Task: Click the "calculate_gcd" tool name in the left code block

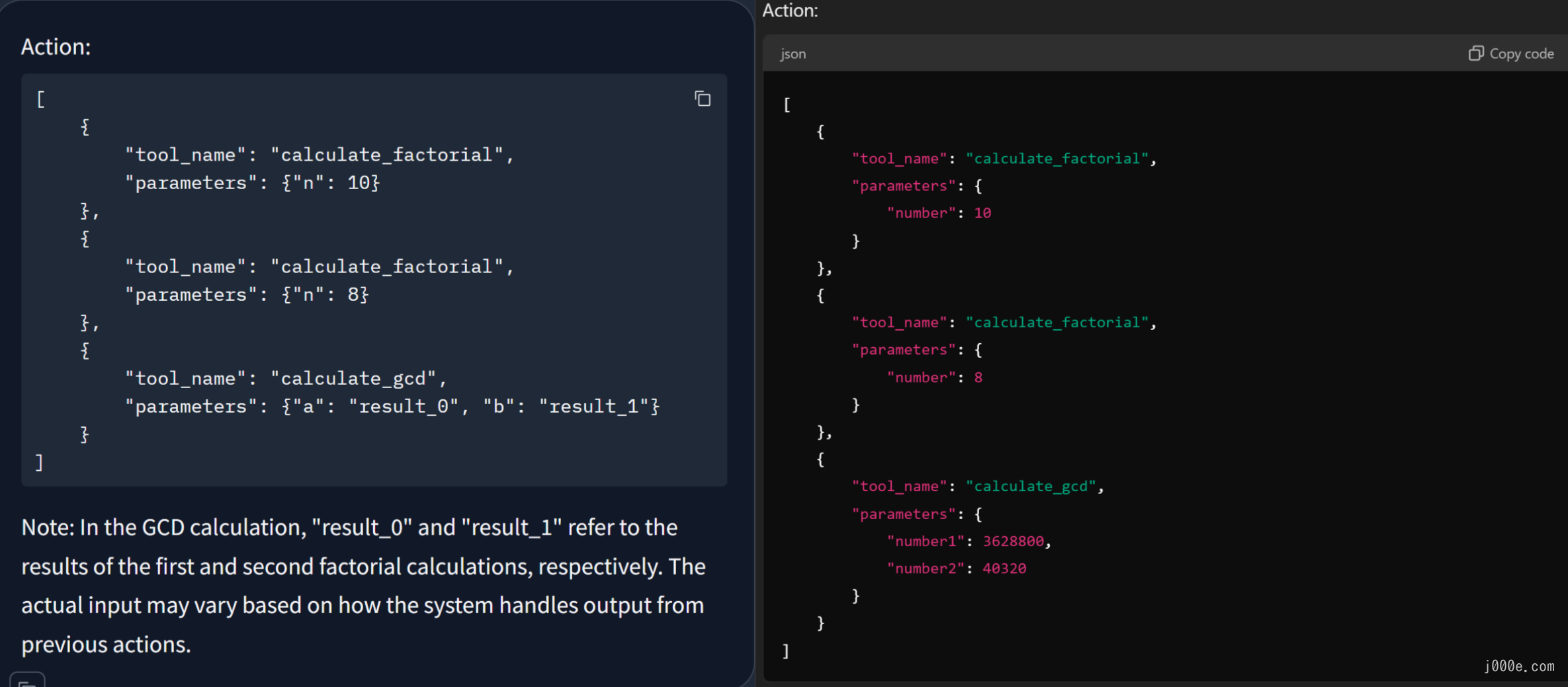Action: click(x=353, y=378)
